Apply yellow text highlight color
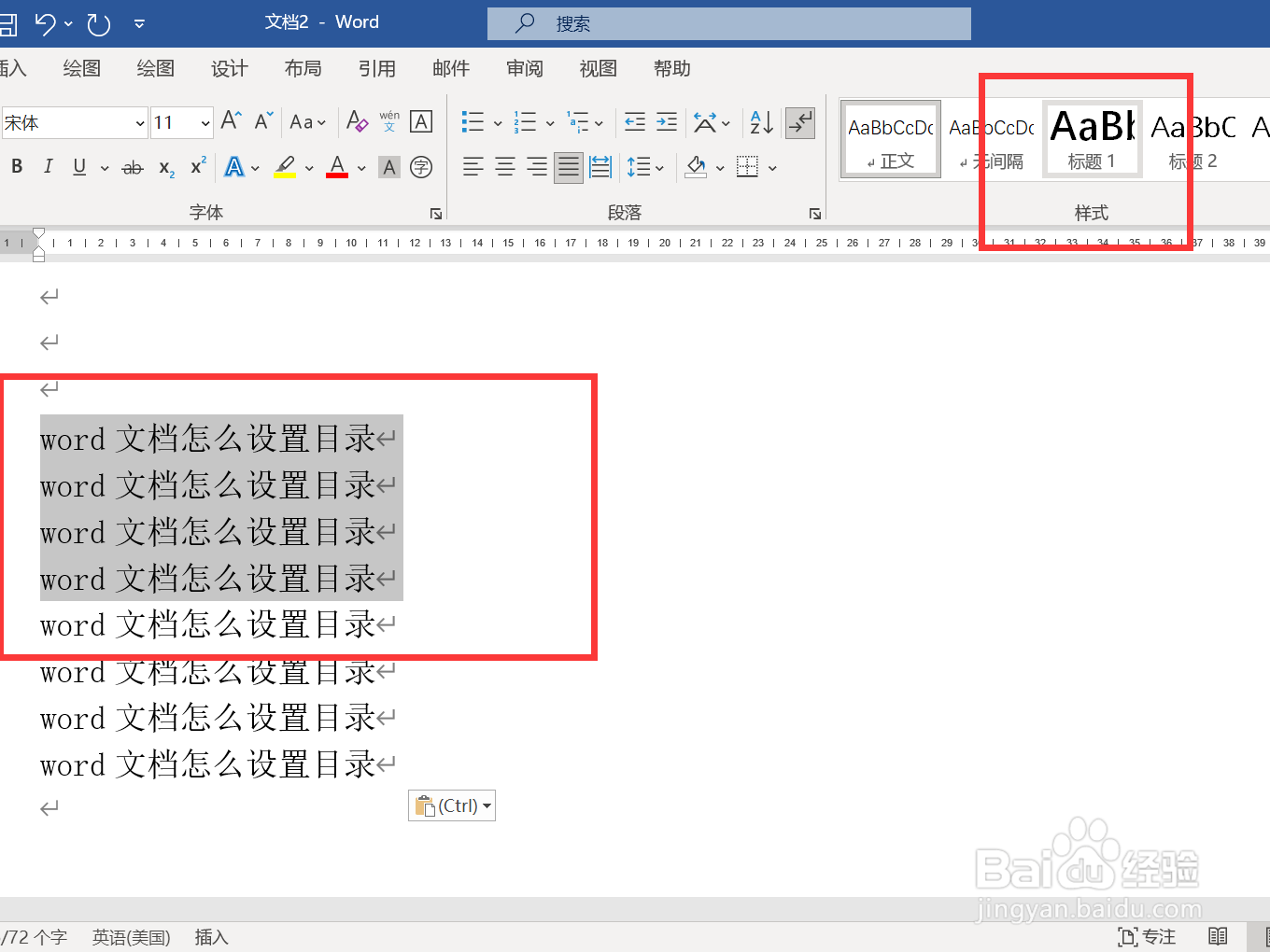The width and height of the screenshot is (1270, 952). pos(285,167)
